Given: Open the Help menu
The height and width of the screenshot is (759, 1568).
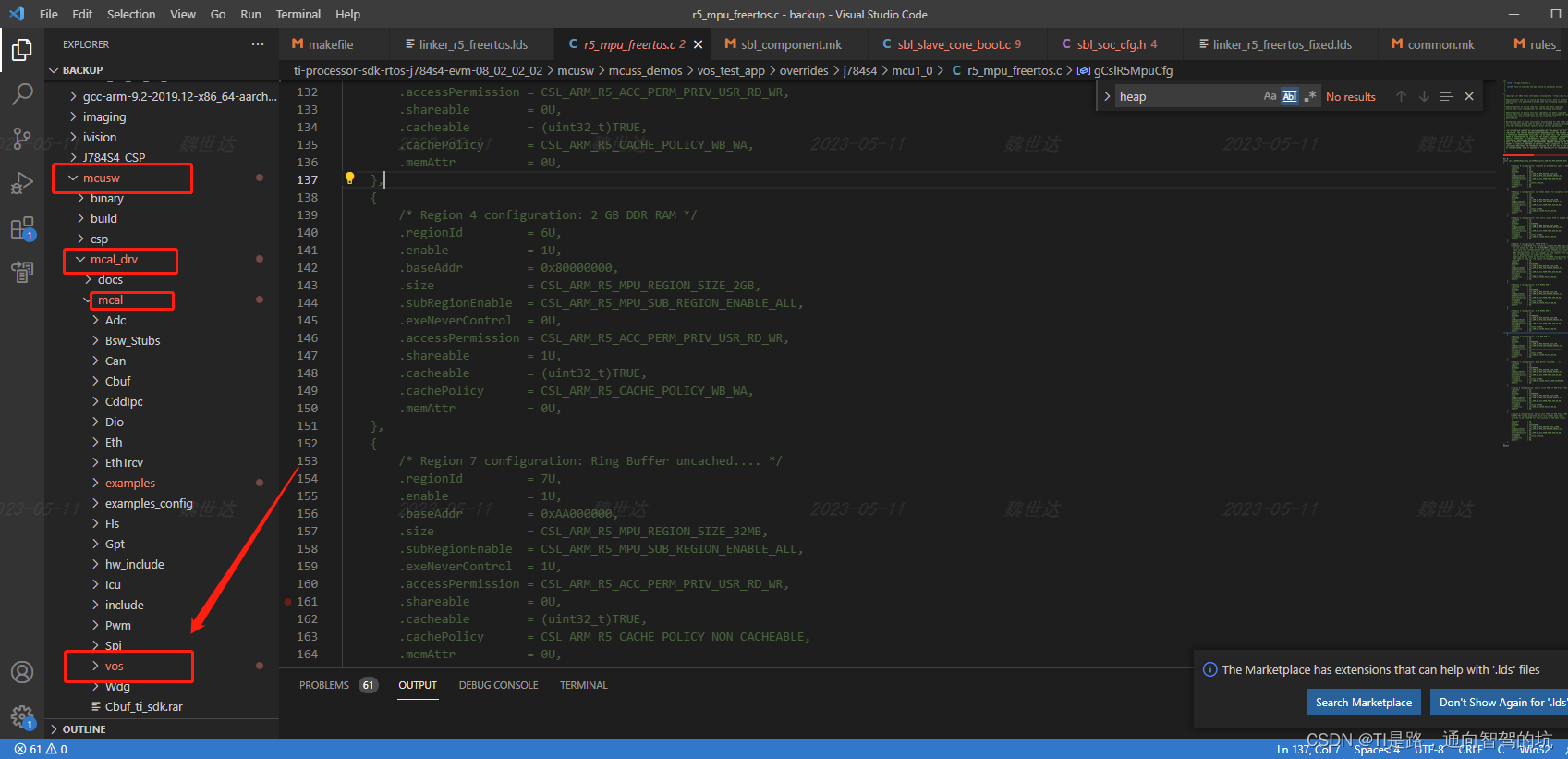Looking at the screenshot, I should [347, 14].
